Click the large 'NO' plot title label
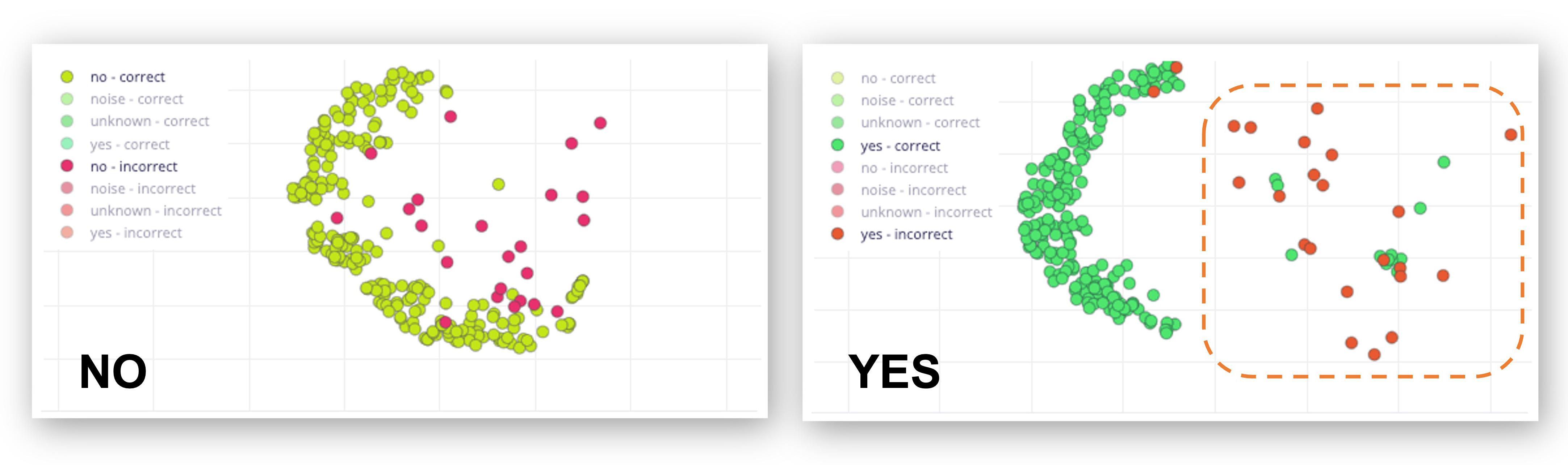 pyautogui.click(x=113, y=371)
